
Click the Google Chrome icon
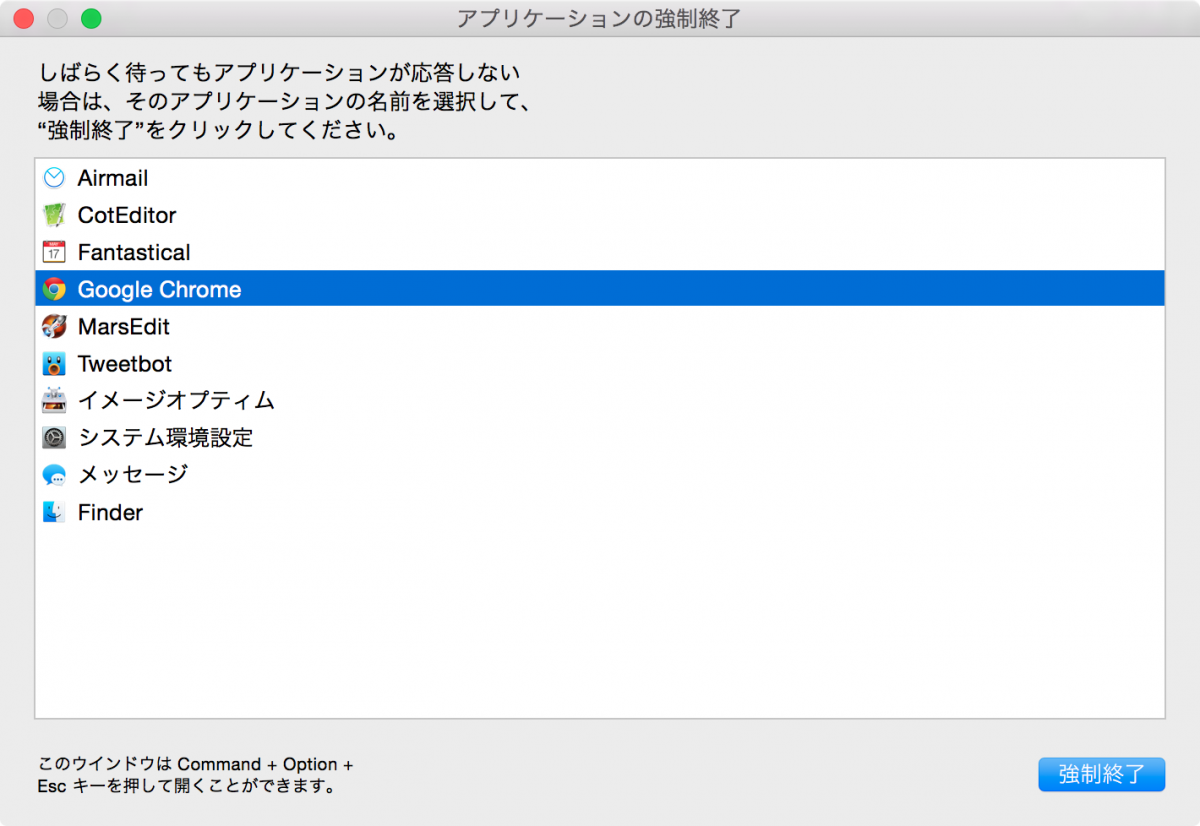click(54, 290)
